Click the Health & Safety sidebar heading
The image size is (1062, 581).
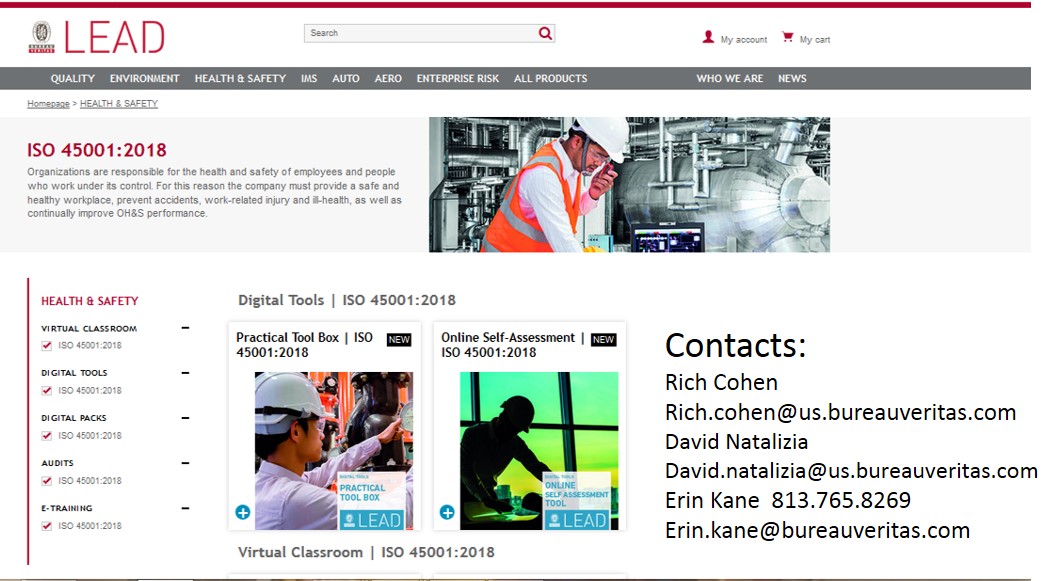click(89, 301)
